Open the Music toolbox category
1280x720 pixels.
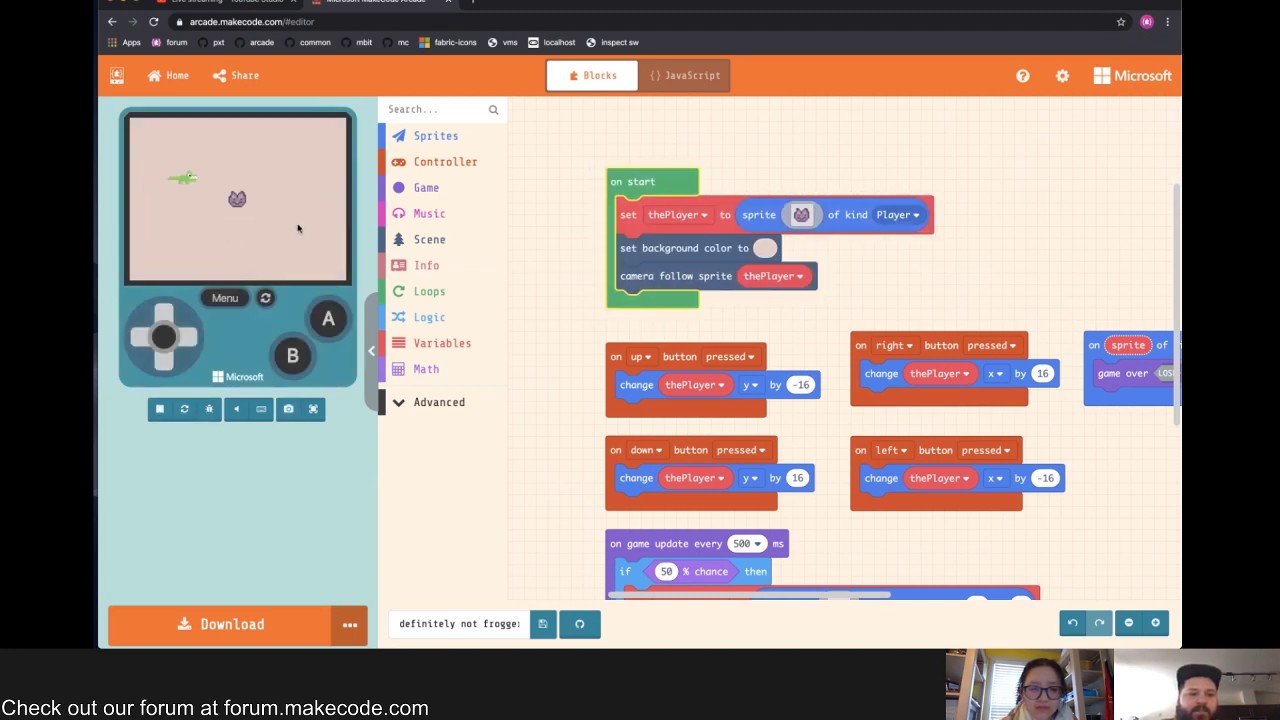coord(429,214)
